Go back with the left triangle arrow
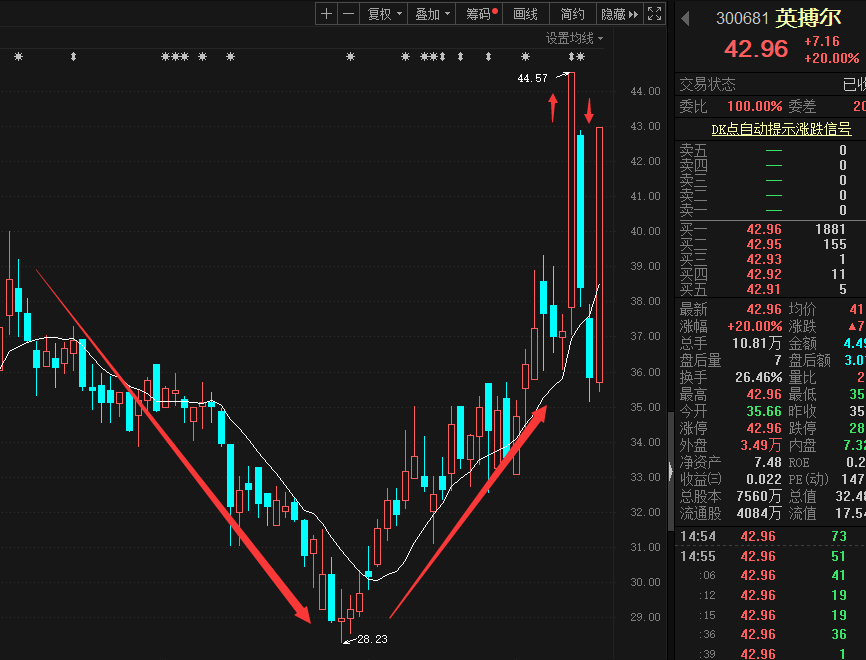This screenshot has width=866, height=660. point(685,19)
